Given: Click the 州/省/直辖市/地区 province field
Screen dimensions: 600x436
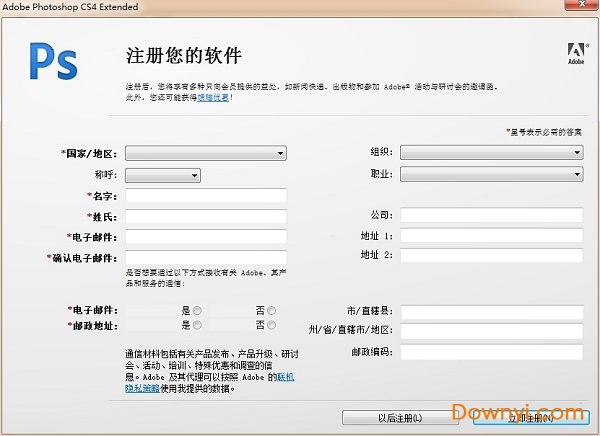Looking at the screenshot, I should (492, 331).
